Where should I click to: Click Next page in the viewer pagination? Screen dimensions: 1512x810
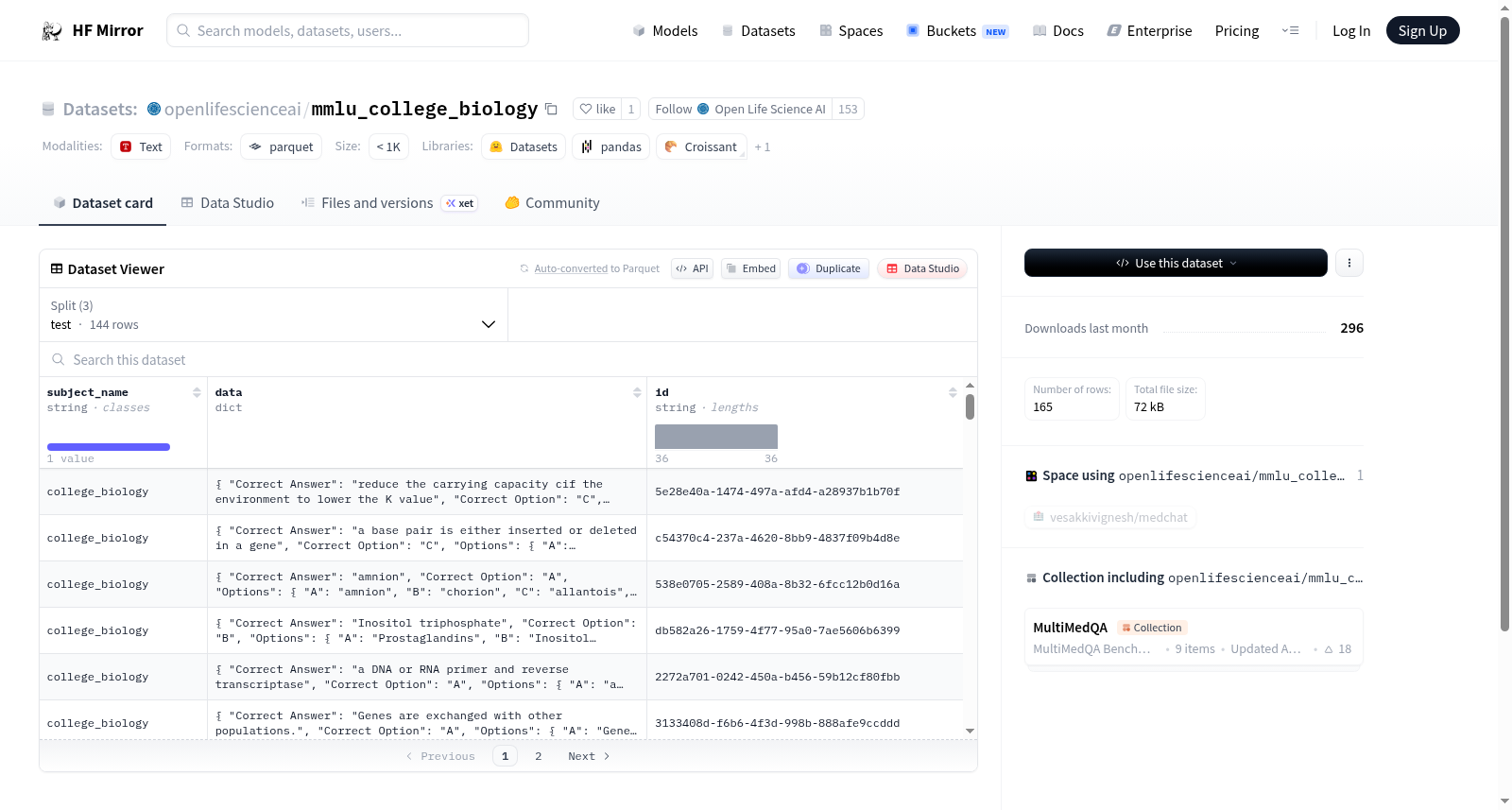(589, 756)
